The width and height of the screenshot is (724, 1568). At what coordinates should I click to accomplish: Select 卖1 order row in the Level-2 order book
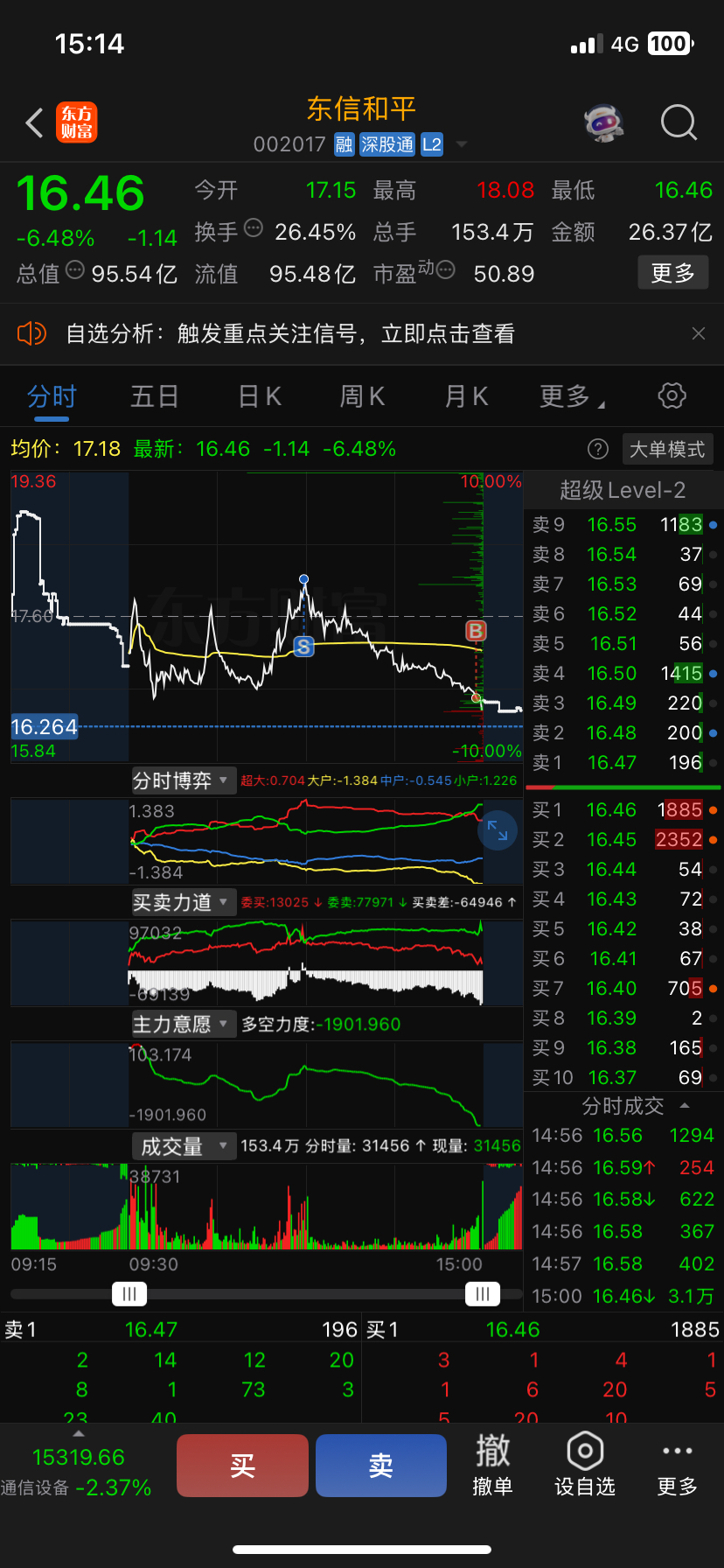click(624, 762)
